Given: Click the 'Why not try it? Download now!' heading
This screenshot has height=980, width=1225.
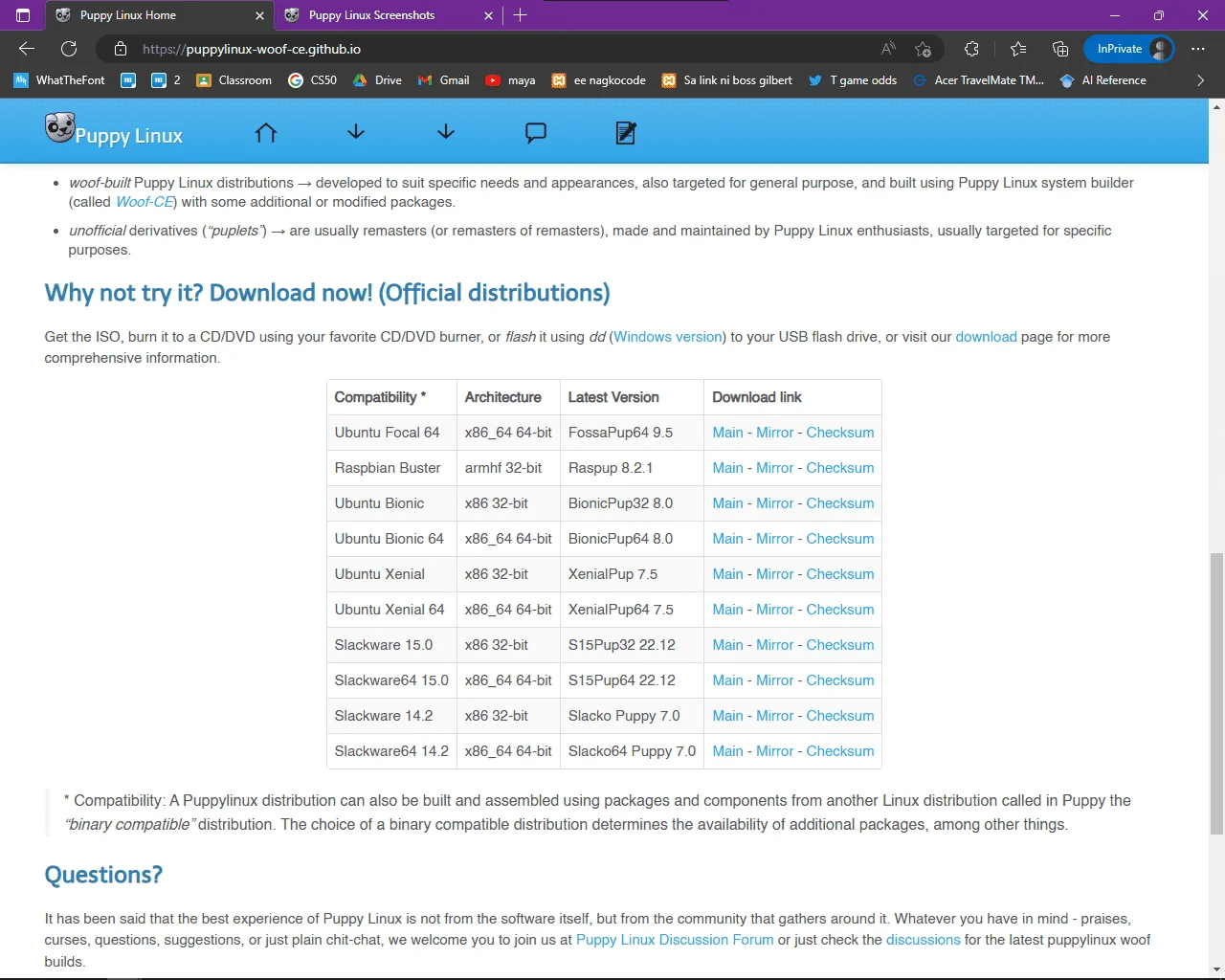Looking at the screenshot, I should pyautogui.click(x=327, y=293).
